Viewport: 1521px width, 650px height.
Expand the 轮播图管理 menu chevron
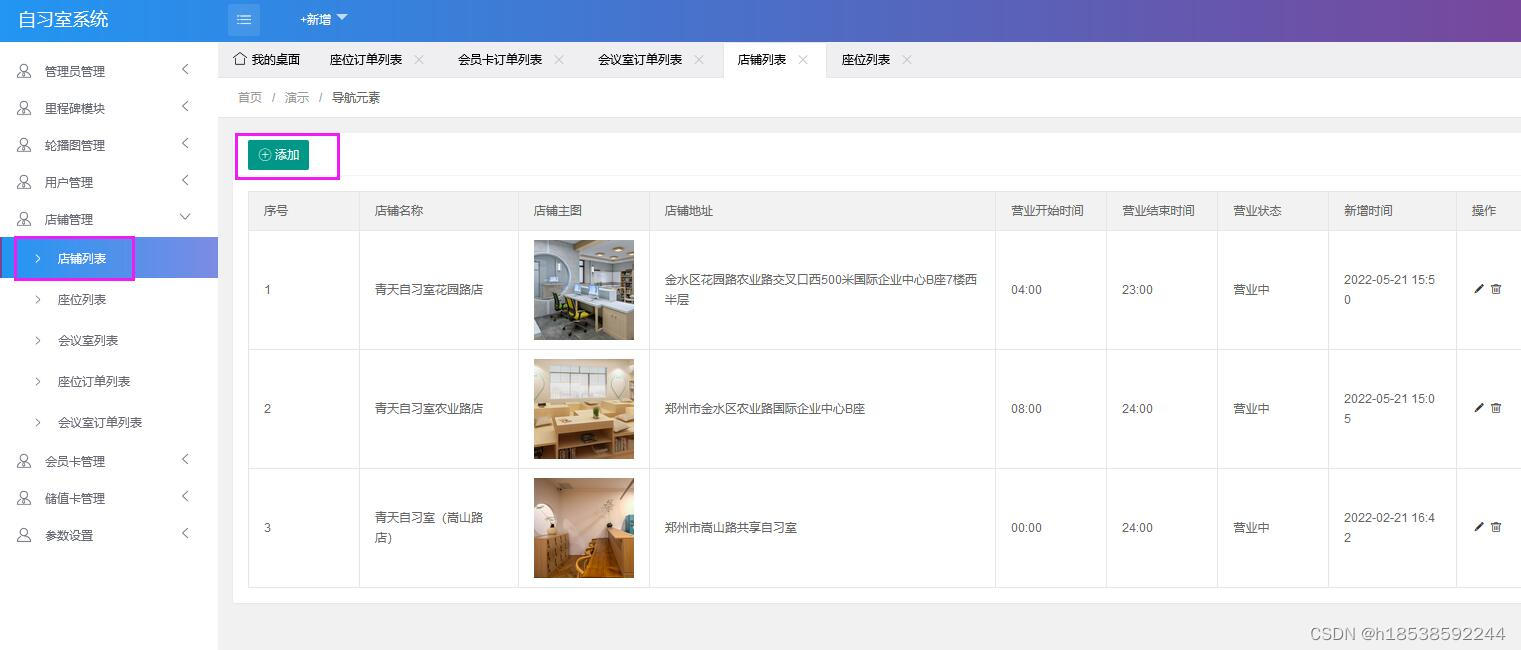click(x=185, y=143)
